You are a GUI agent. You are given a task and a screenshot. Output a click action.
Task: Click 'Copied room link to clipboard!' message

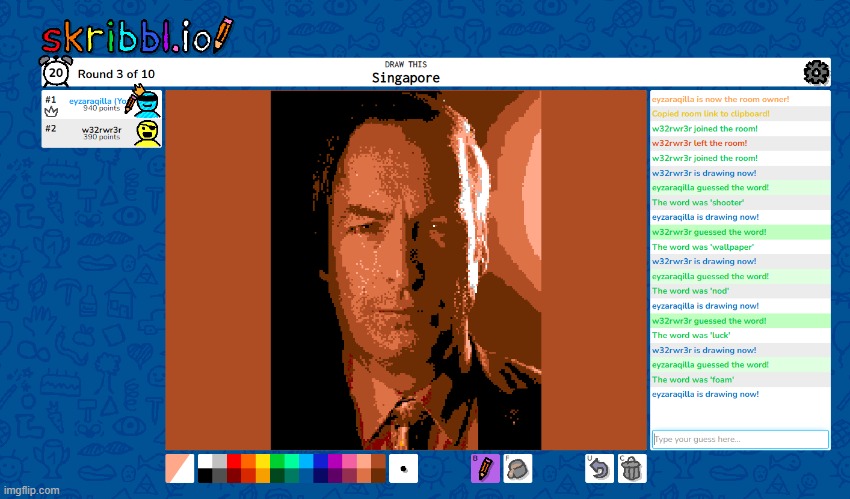tap(711, 114)
